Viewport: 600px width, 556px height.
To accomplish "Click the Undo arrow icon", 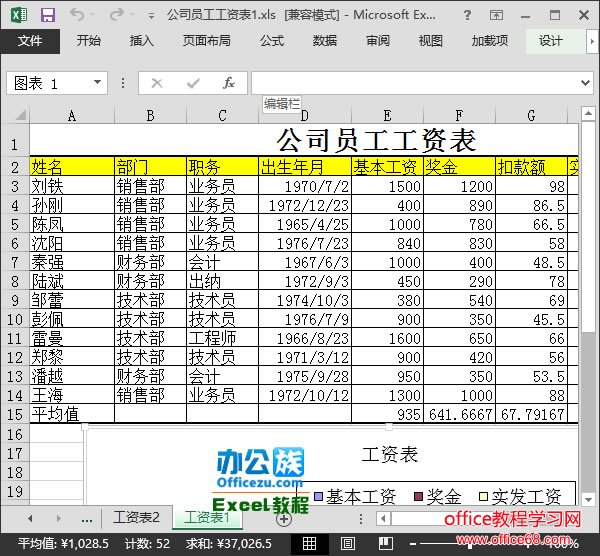I will click(78, 15).
